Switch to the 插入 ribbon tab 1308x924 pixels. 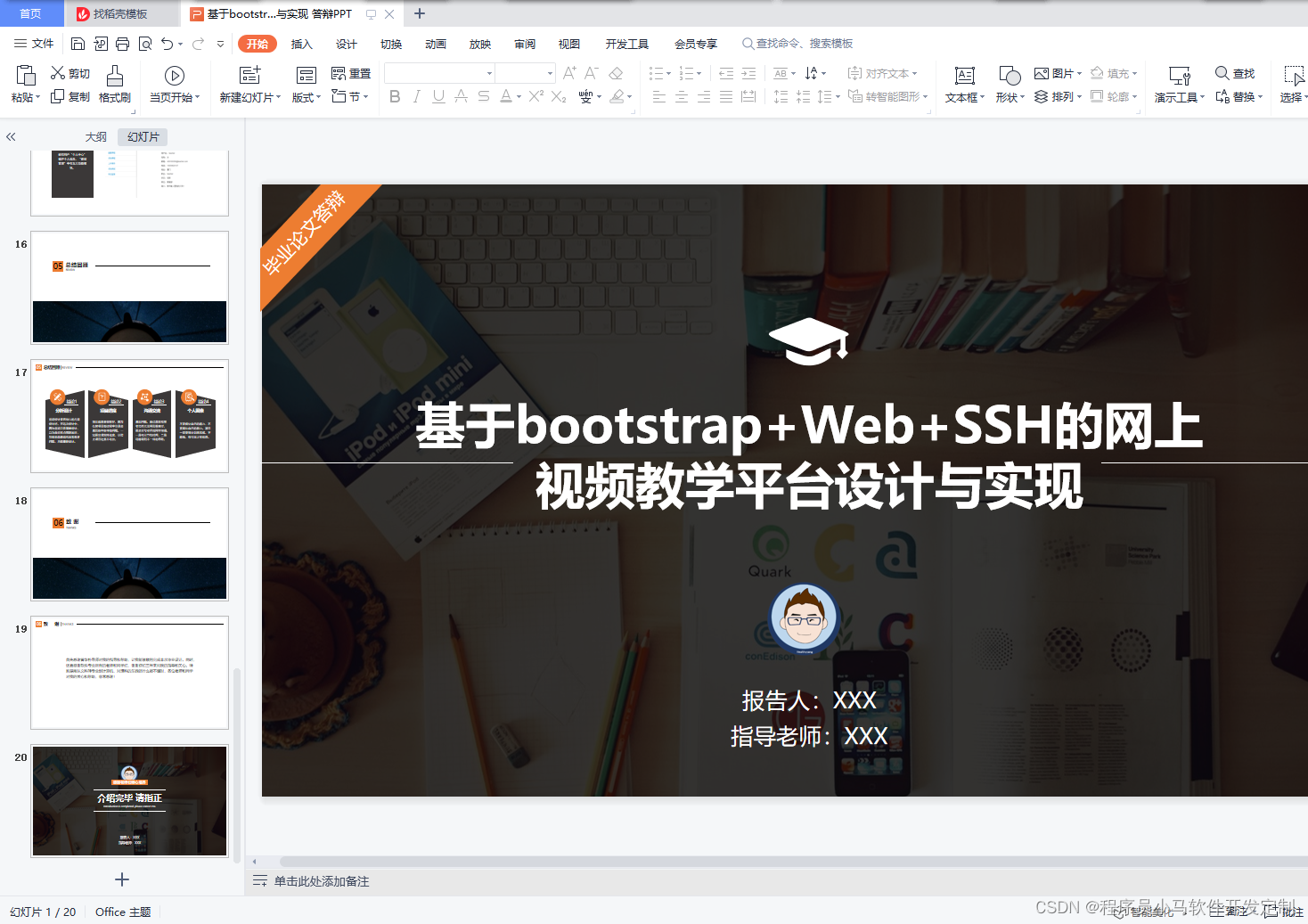coord(301,43)
